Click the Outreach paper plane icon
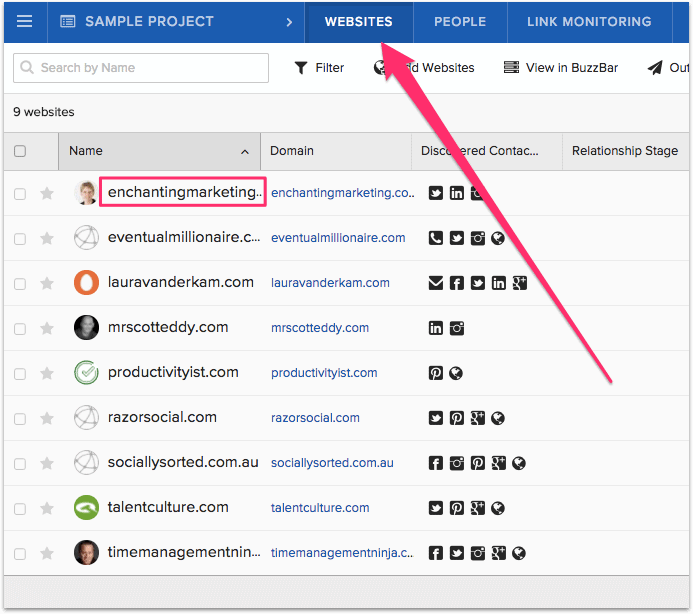This screenshot has height=614, width=693. [x=655, y=68]
